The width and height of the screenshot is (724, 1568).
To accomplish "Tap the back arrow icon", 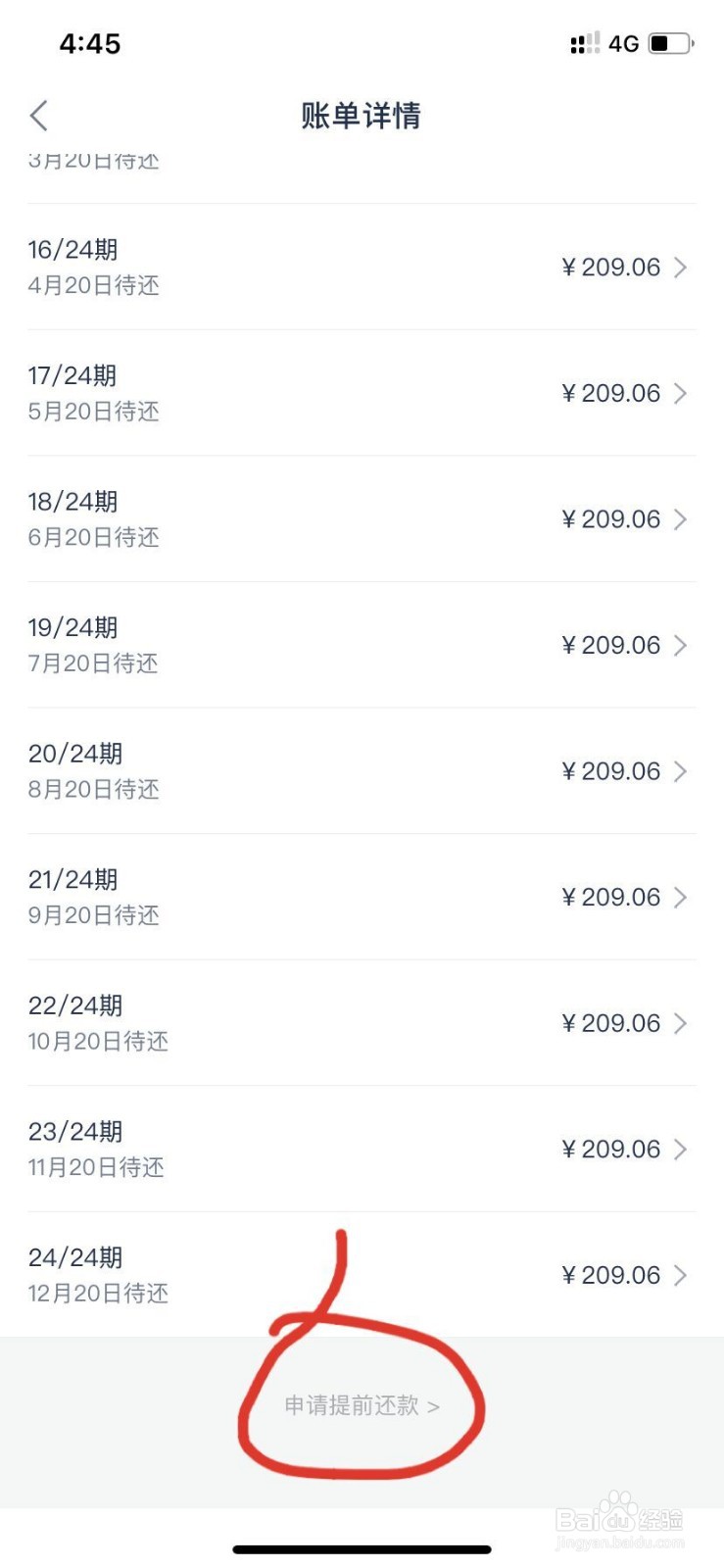I will [x=39, y=116].
